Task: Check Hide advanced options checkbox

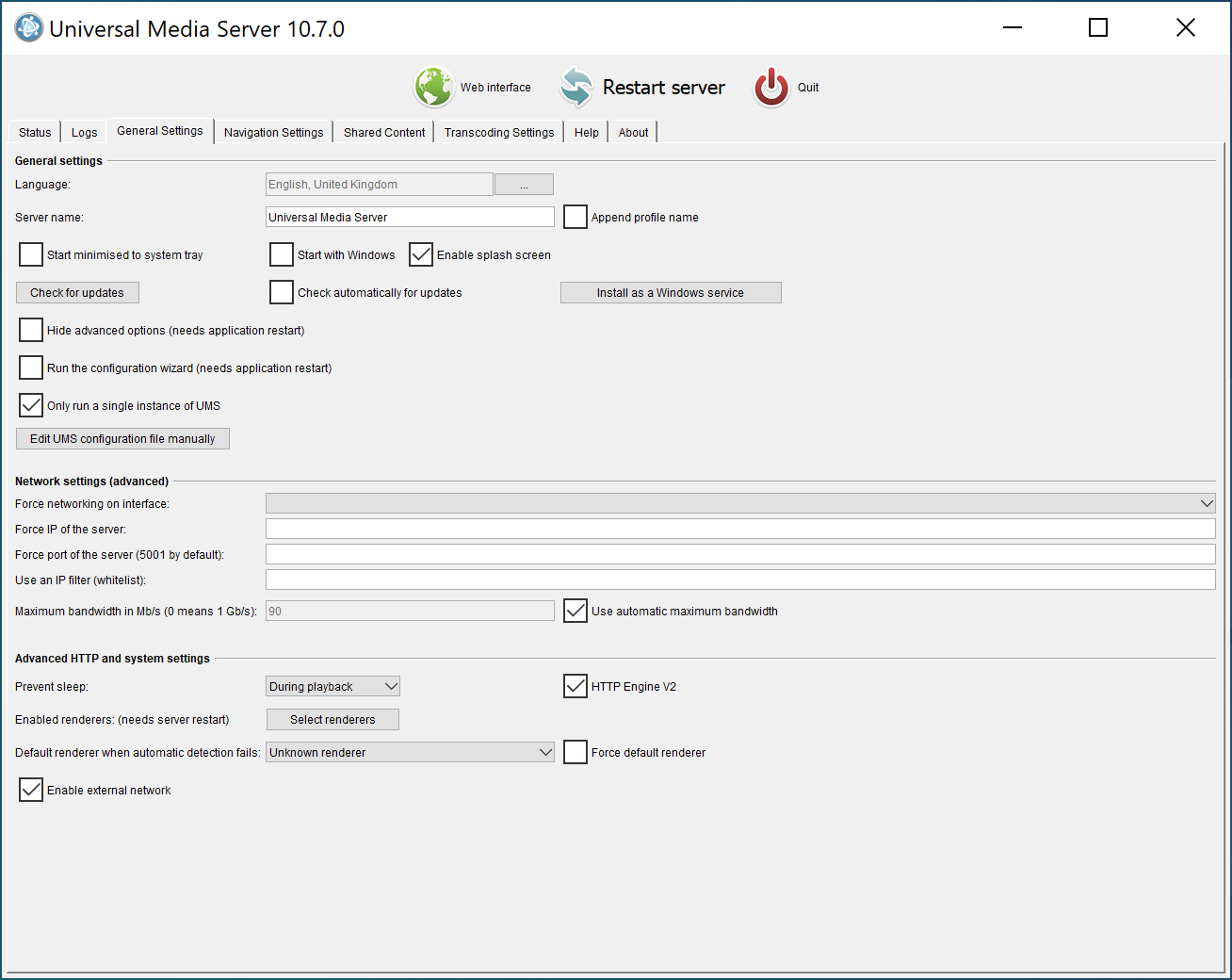Action: [31, 330]
